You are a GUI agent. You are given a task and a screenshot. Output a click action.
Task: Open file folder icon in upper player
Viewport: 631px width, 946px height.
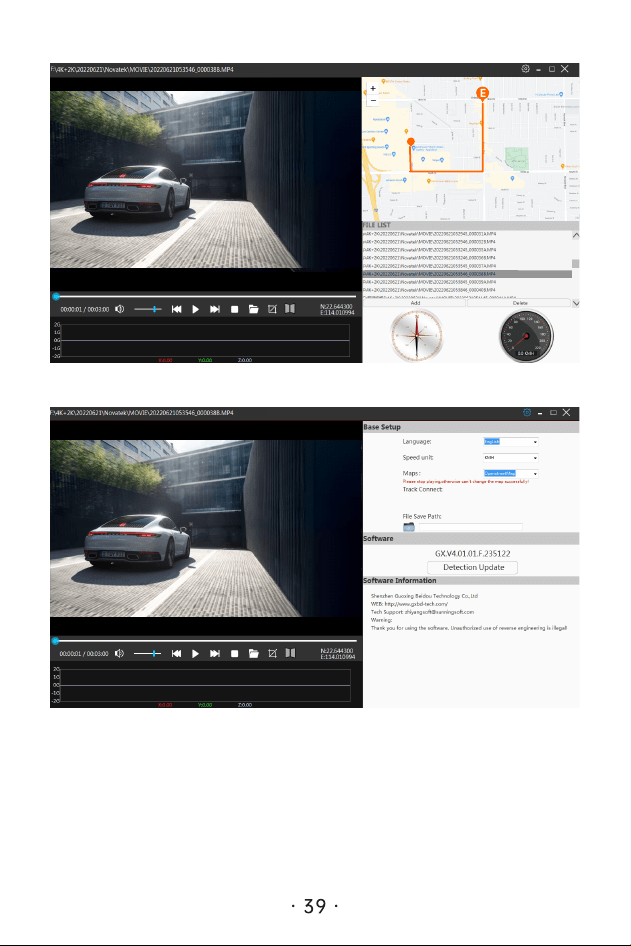click(253, 309)
